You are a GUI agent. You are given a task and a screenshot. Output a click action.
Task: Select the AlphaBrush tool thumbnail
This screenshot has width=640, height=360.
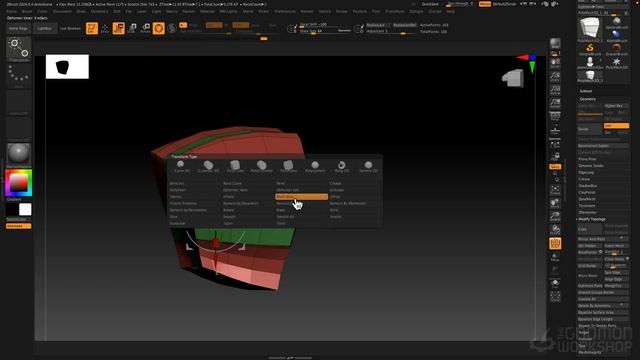[x=616, y=36]
